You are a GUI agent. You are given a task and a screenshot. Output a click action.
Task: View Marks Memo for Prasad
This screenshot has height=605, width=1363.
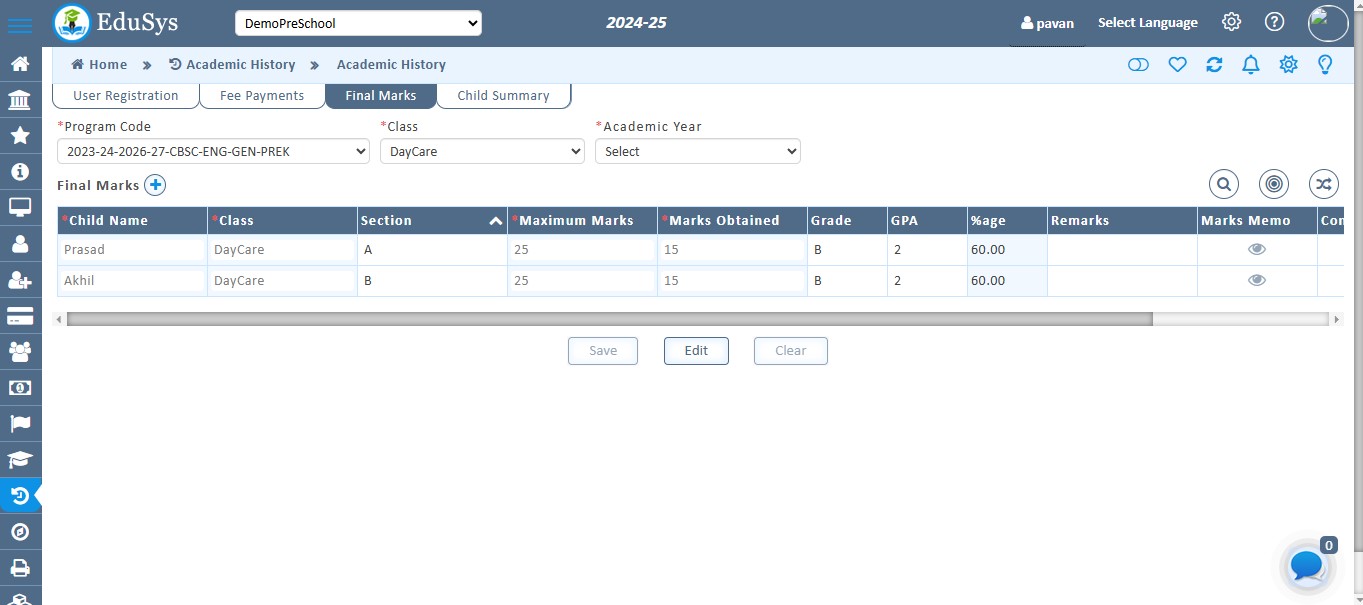[x=1256, y=250]
